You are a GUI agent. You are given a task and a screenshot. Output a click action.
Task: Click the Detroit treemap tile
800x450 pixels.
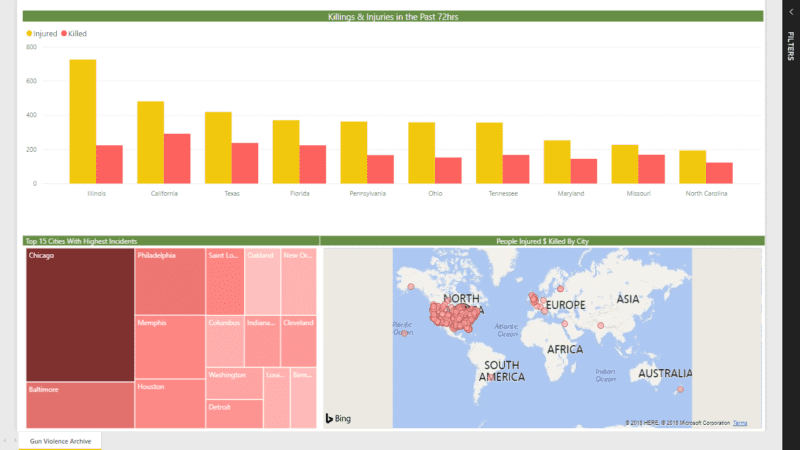[x=234, y=413]
